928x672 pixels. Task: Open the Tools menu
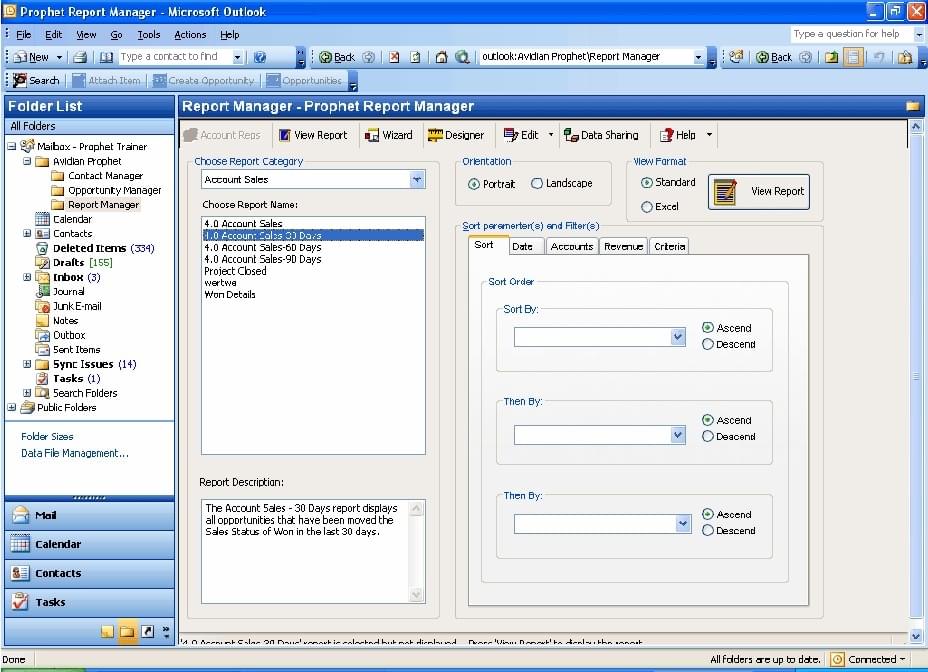pos(149,35)
